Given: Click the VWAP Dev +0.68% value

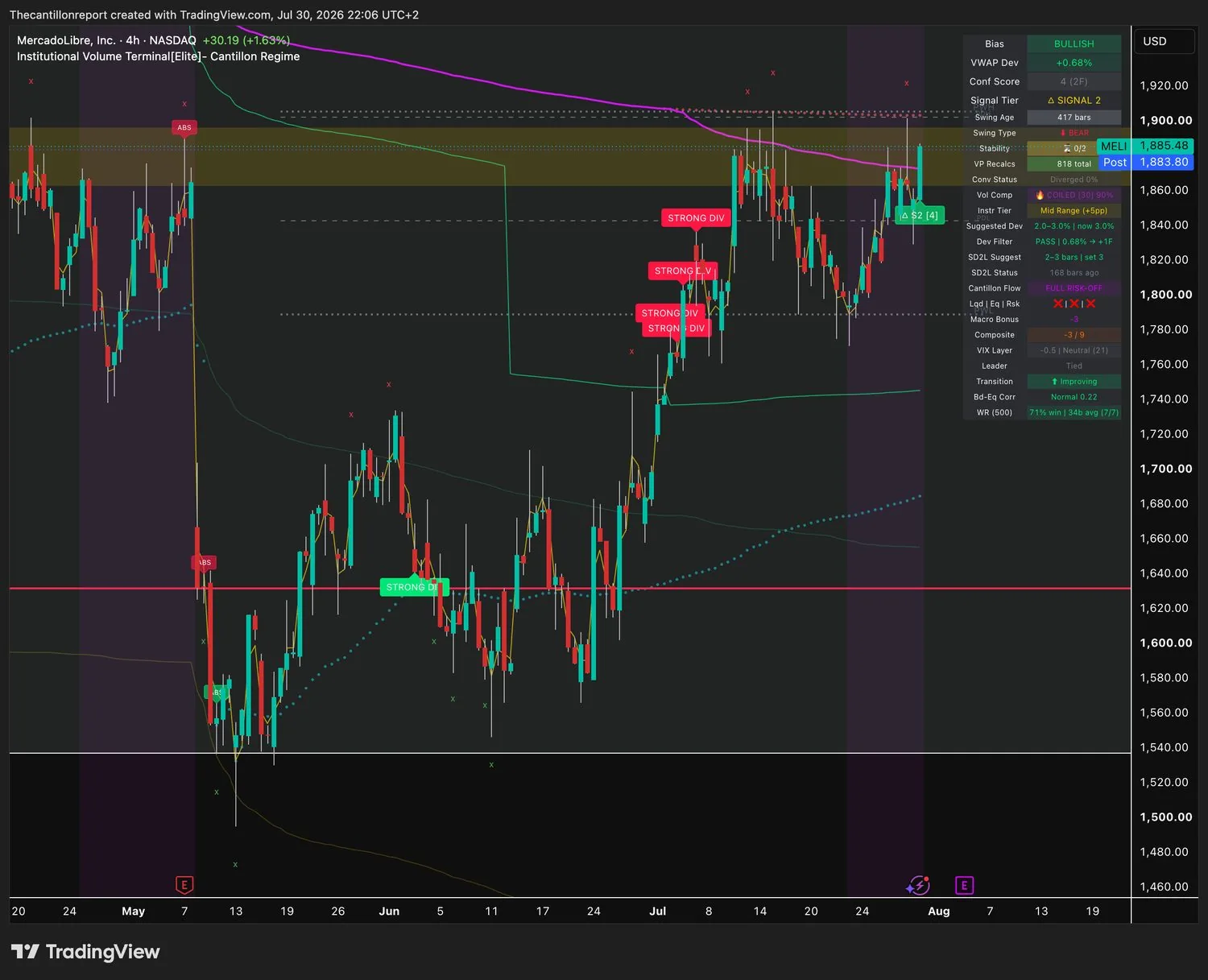Looking at the screenshot, I should [1074, 63].
